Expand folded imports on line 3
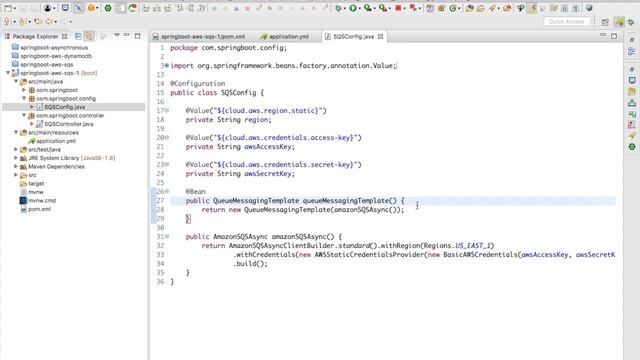 167,66
